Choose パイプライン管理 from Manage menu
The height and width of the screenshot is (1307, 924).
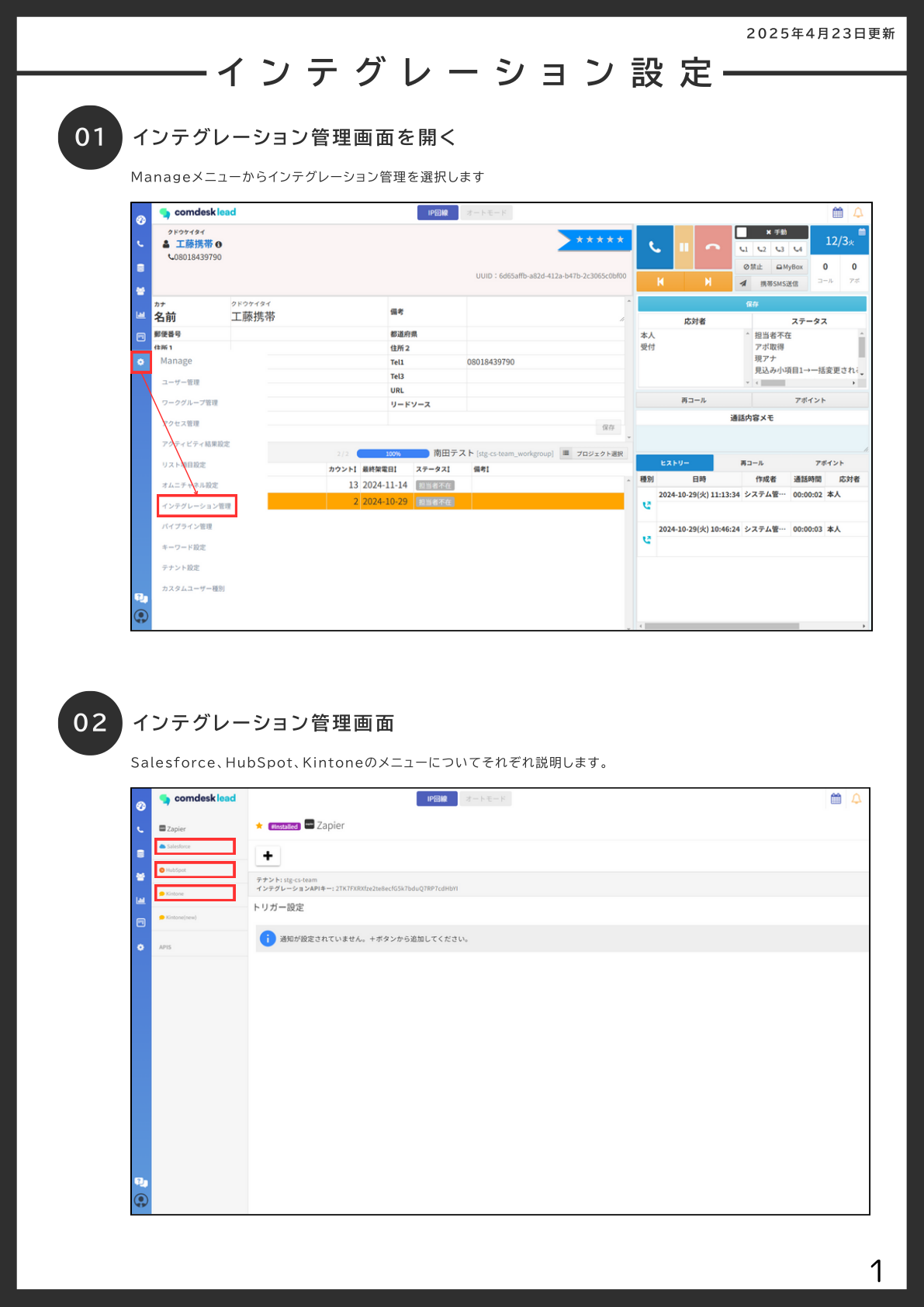click(187, 527)
